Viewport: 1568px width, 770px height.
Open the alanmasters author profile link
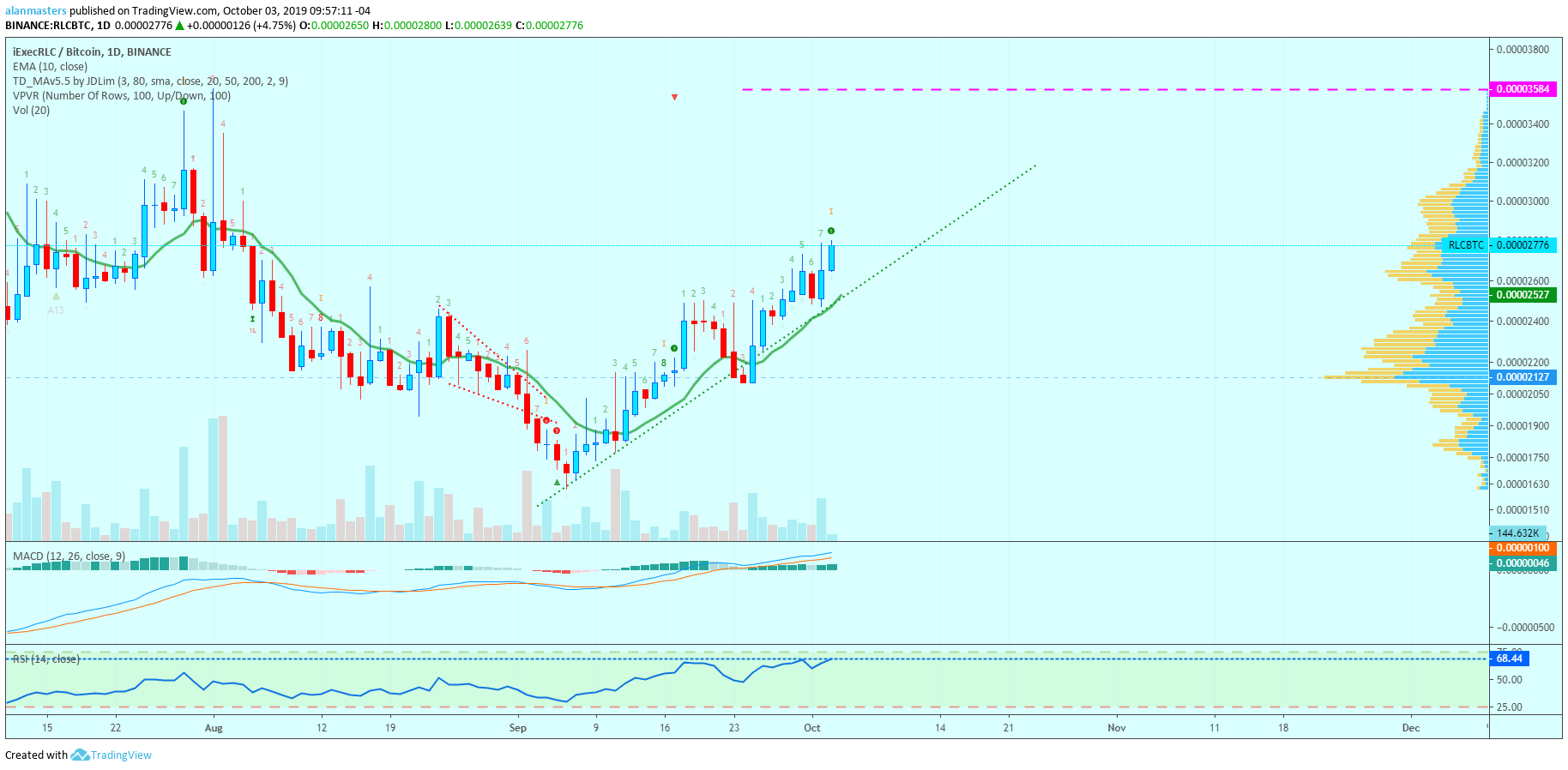coord(36,11)
